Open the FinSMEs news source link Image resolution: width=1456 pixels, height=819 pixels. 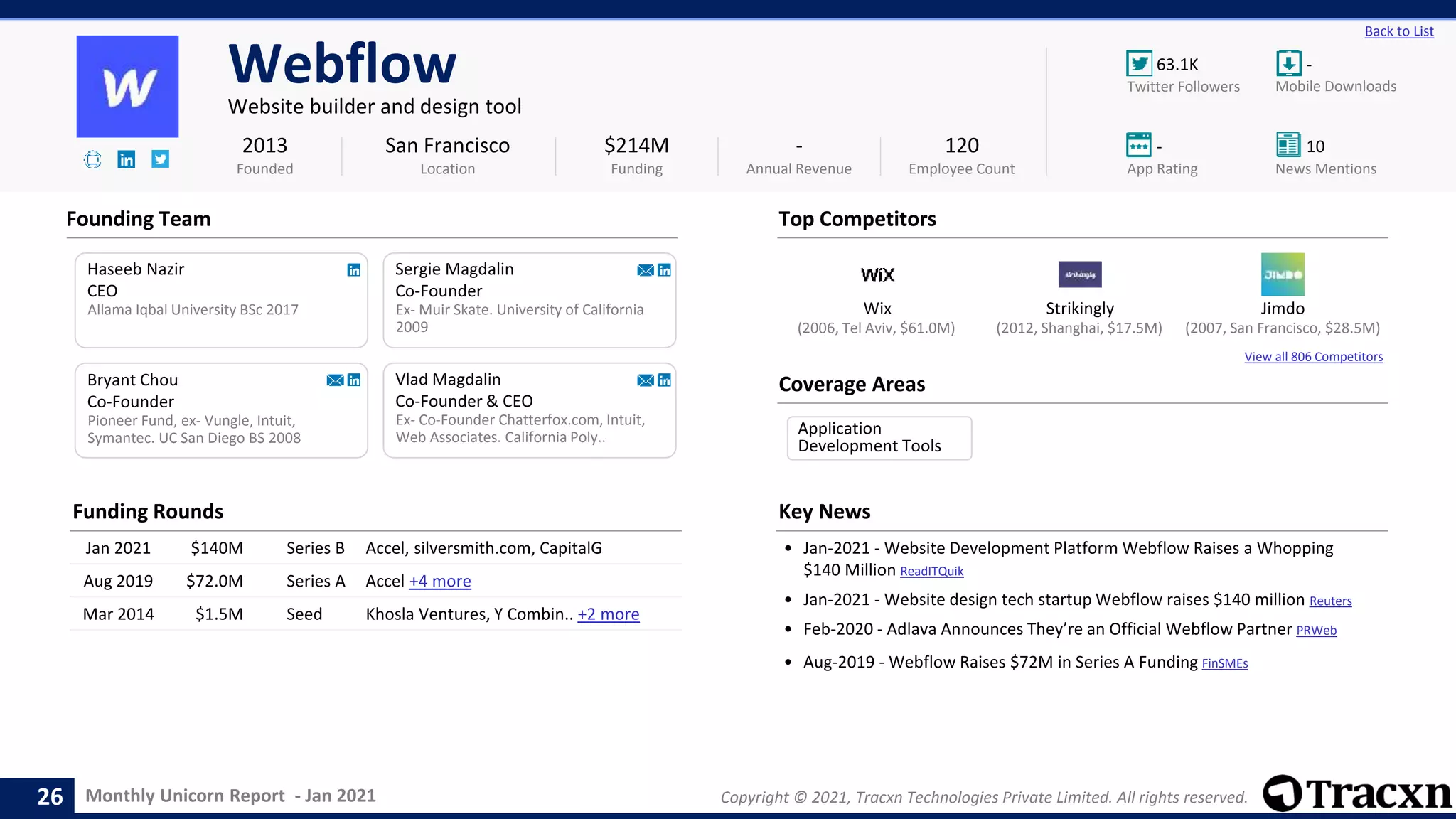[1225, 664]
